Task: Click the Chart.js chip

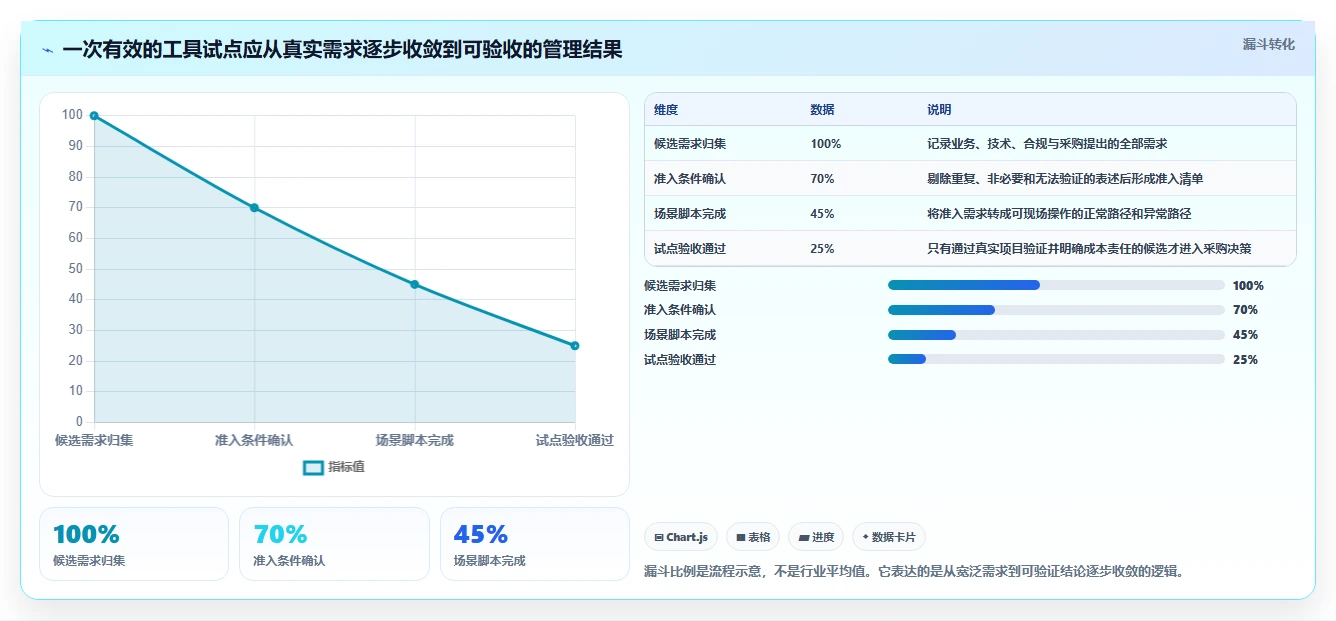Action: tap(681, 537)
